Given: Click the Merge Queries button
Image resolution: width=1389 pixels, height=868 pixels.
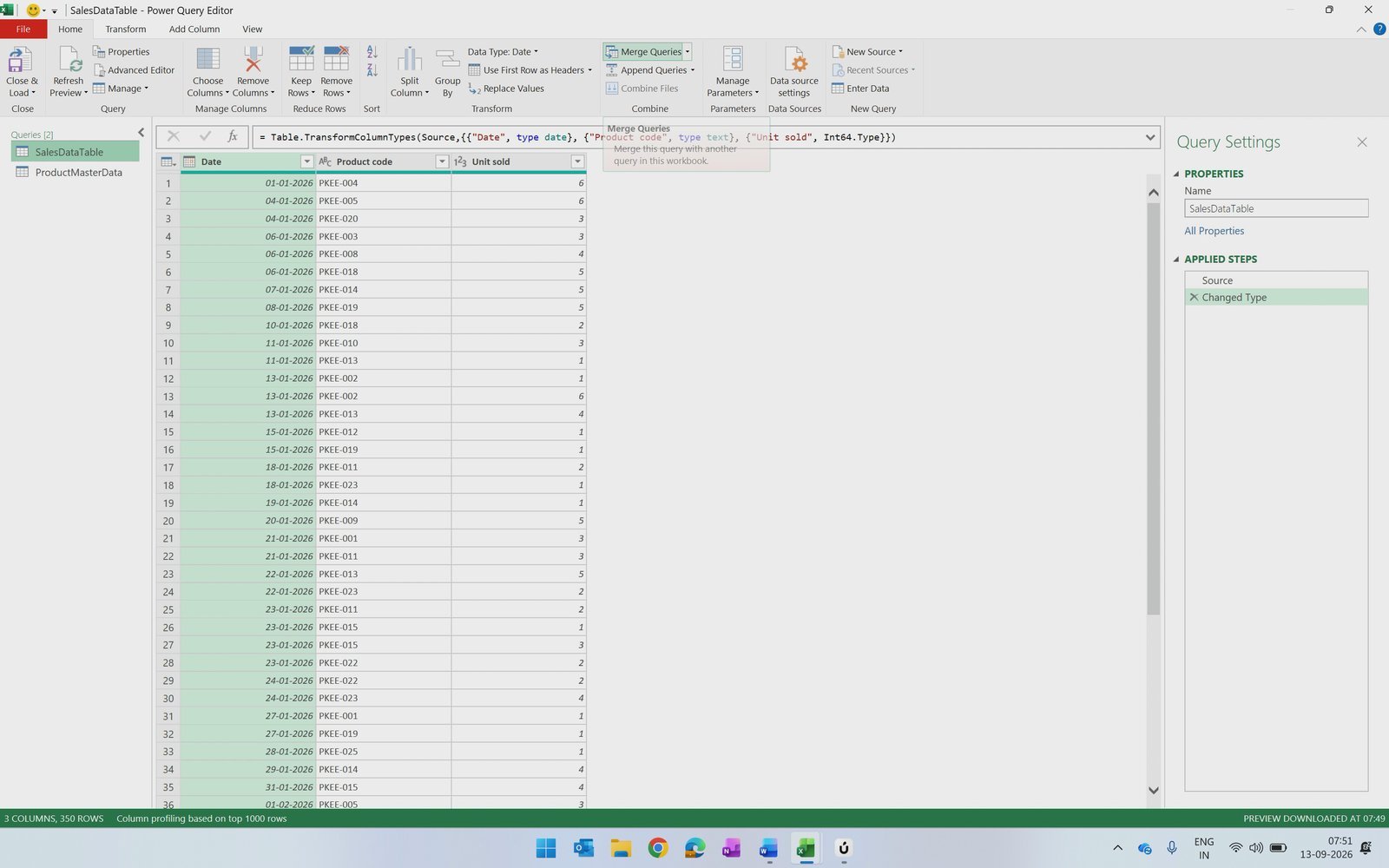Looking at the screenshot, I should click(x=643, y=52).
